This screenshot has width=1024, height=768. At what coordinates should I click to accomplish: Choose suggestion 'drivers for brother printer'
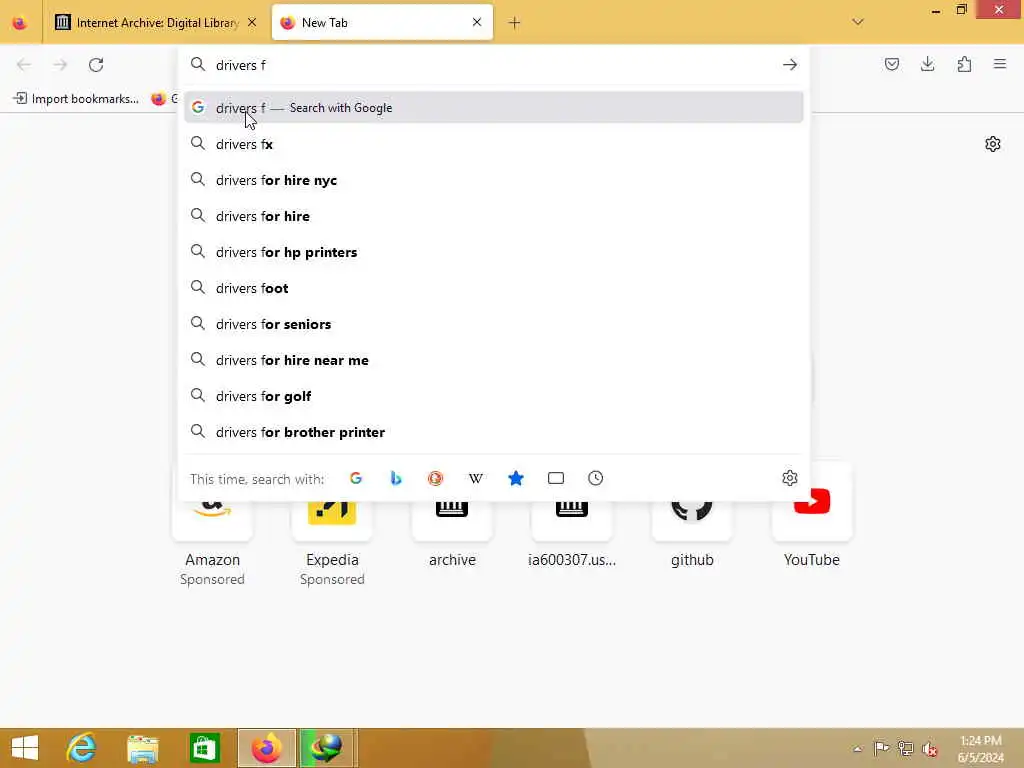coord(494,432)
